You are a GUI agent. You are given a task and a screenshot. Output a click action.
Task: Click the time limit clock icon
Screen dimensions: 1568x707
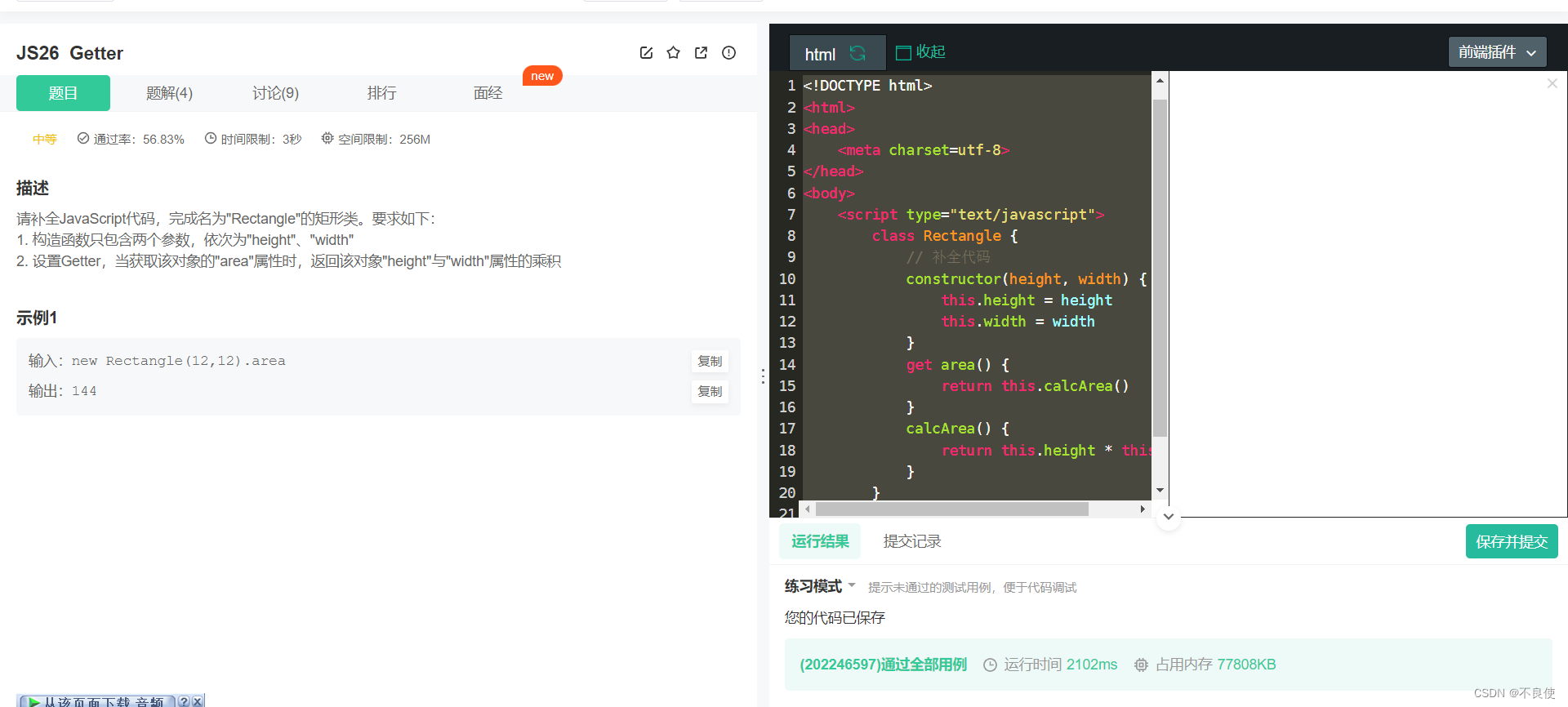(211, 139)
